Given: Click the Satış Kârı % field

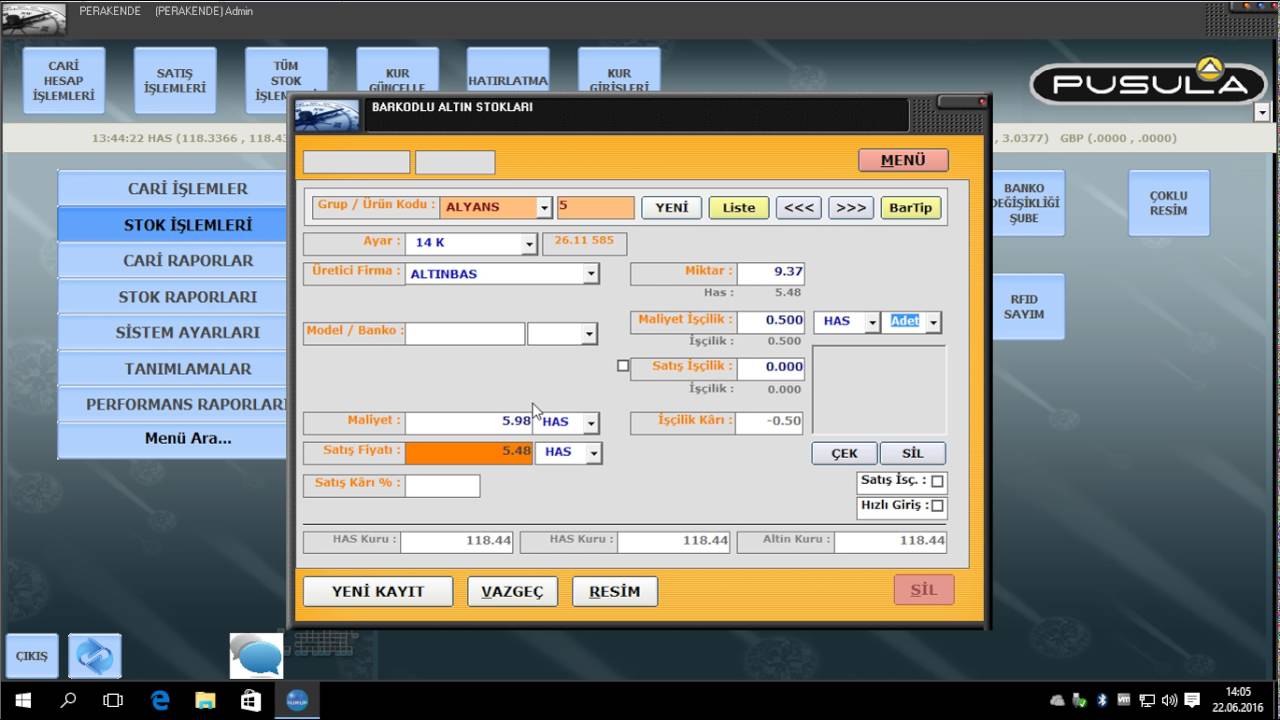Looking at the screenshot, I should (x=443, y=486).
